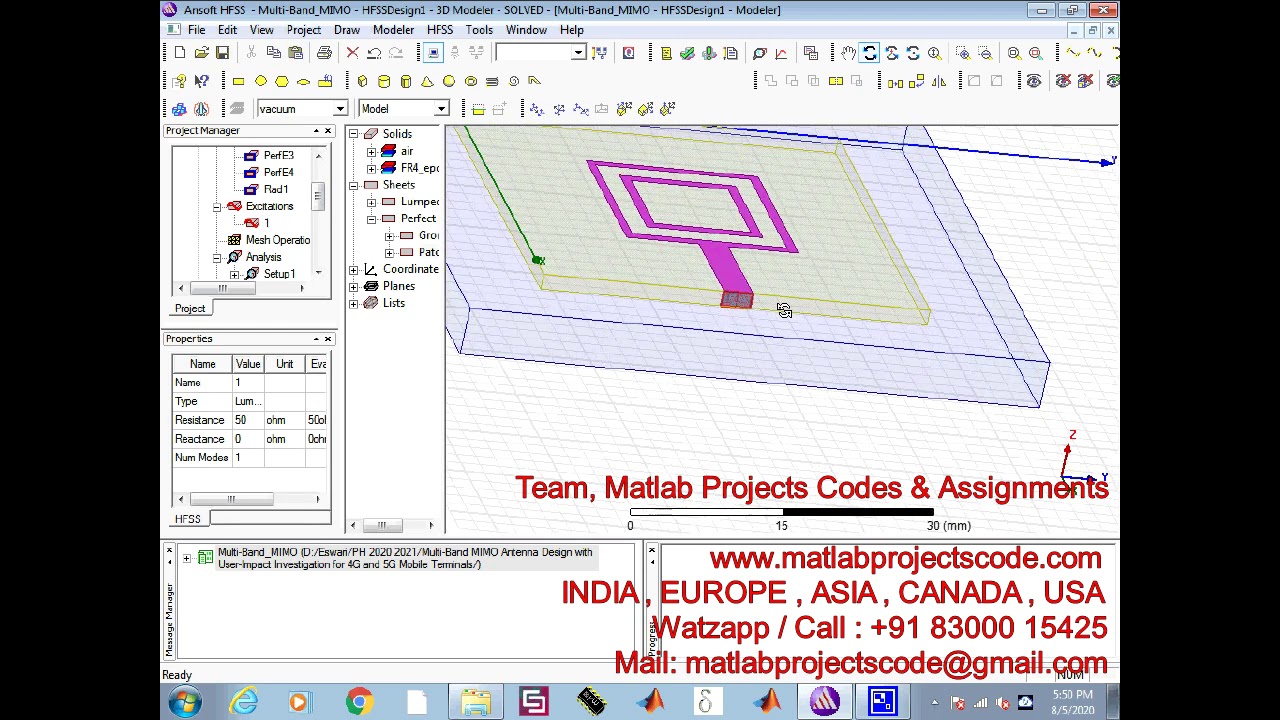This screenshot has height=720, width=1280.
Task: Open the File menu
Action: pyautogui.click(x=196, y=30)
